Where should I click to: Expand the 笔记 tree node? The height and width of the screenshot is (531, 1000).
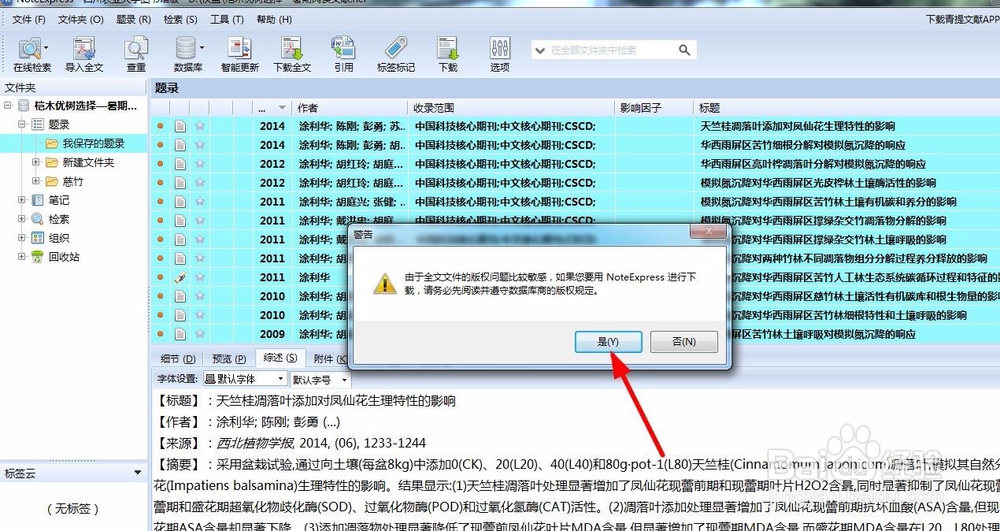click(22, 200)
